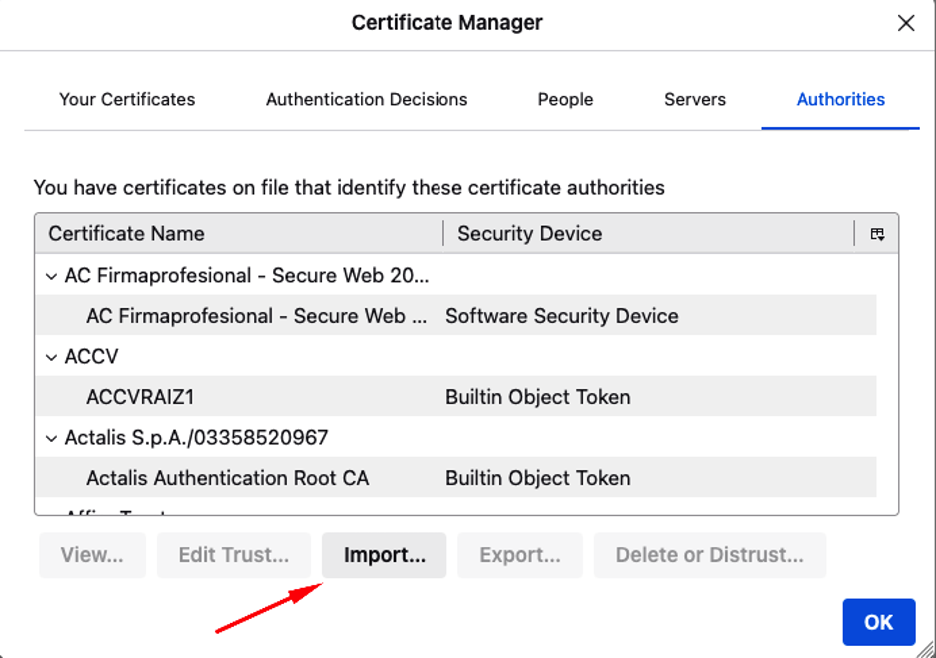Viewport: 936px width, 658px height.
Task: Click Builtin Object Token in Actalis row
Action: (x=537, y=478)
